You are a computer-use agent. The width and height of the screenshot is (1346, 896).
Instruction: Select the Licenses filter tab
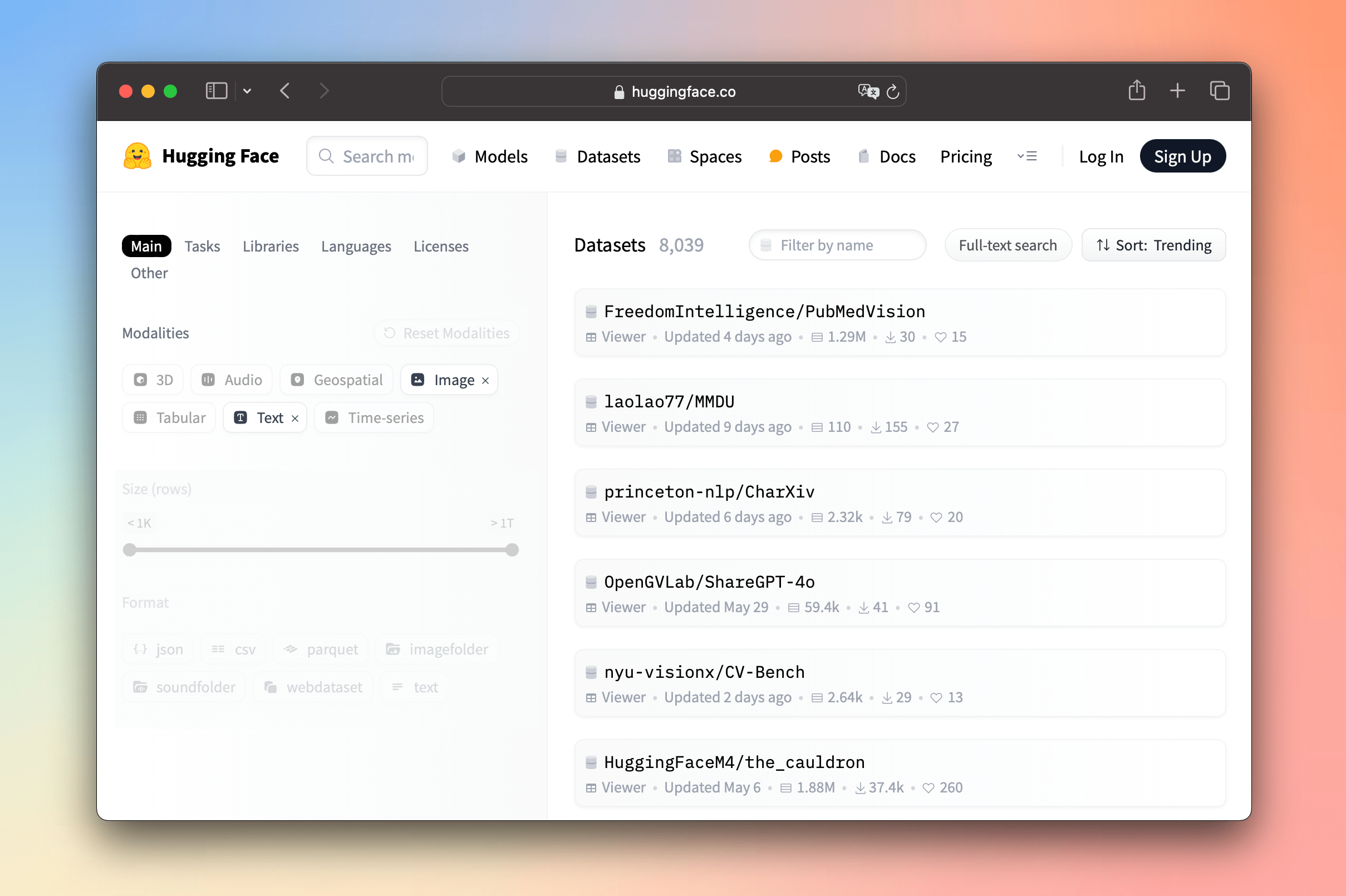pyautogui.click(x=440, y=245)
